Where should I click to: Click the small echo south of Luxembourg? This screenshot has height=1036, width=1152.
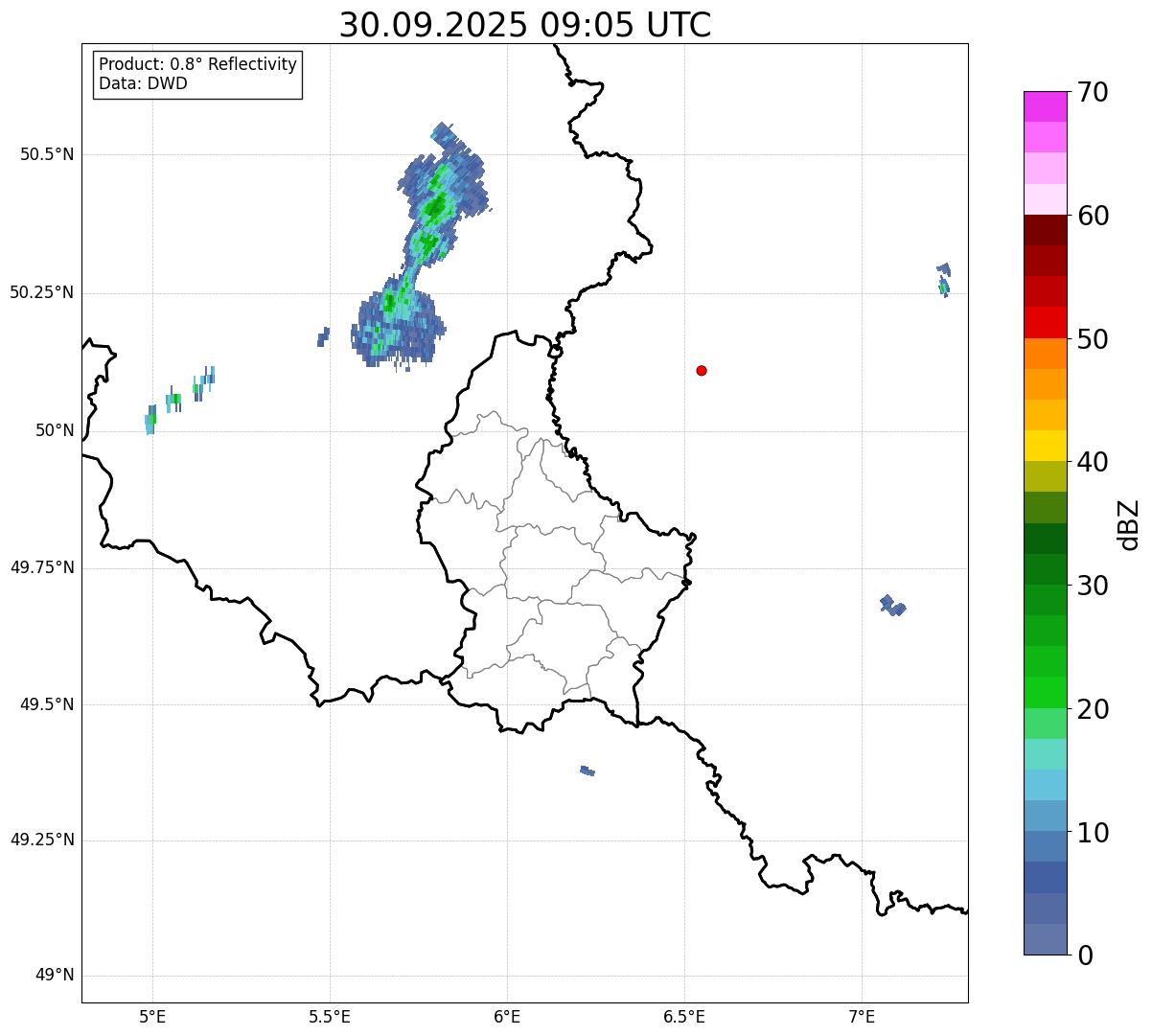(x=588, y=770)
